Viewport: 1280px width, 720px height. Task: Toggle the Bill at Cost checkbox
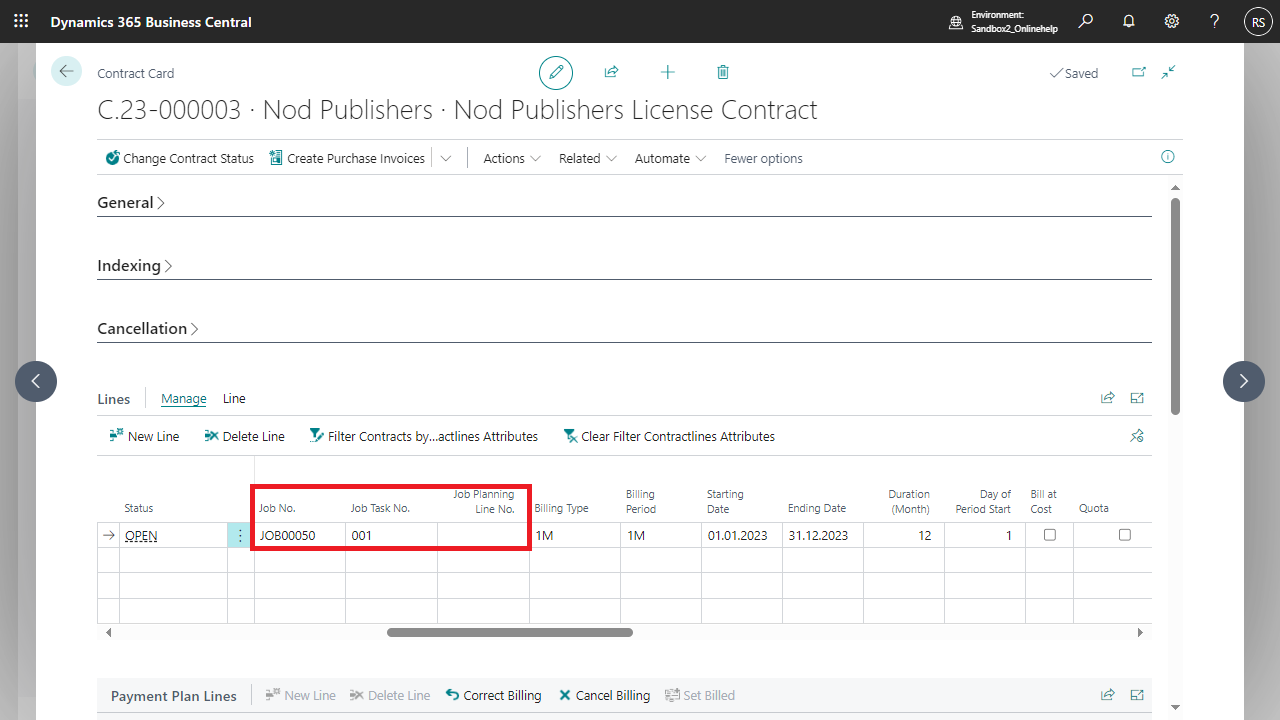1049,535
